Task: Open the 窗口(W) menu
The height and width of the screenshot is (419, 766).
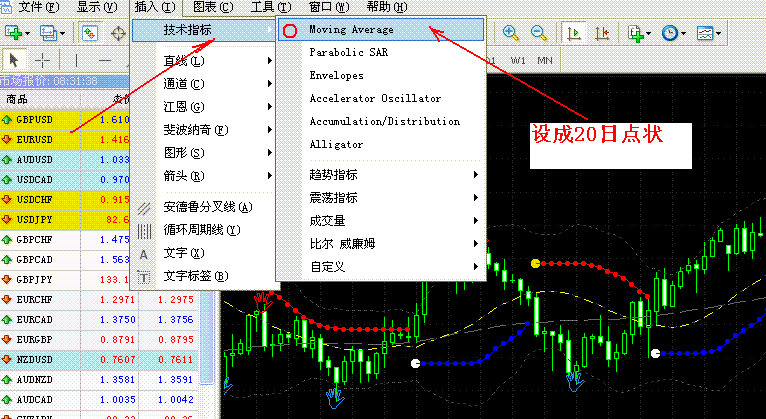Action: pyautogui.click(x=329, y=7)
